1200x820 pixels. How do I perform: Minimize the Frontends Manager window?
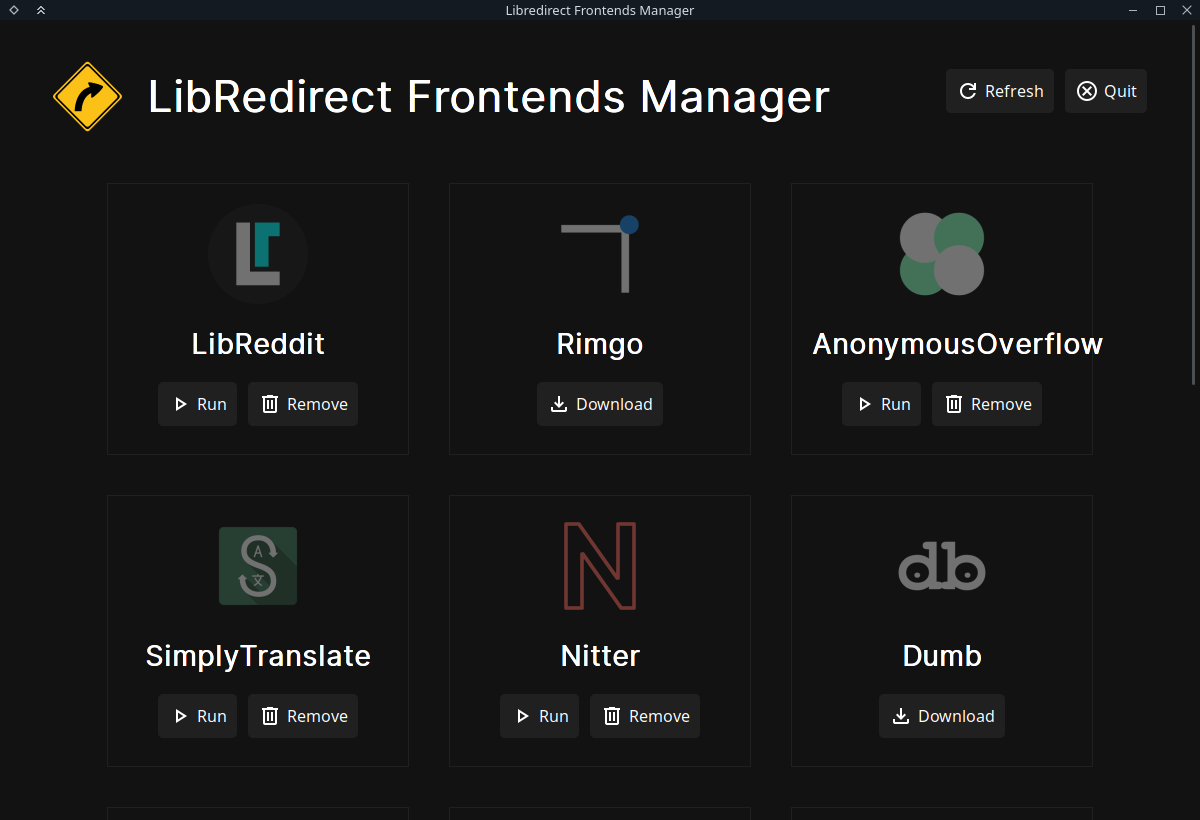pyautogui.click(x=1133, y=10)
